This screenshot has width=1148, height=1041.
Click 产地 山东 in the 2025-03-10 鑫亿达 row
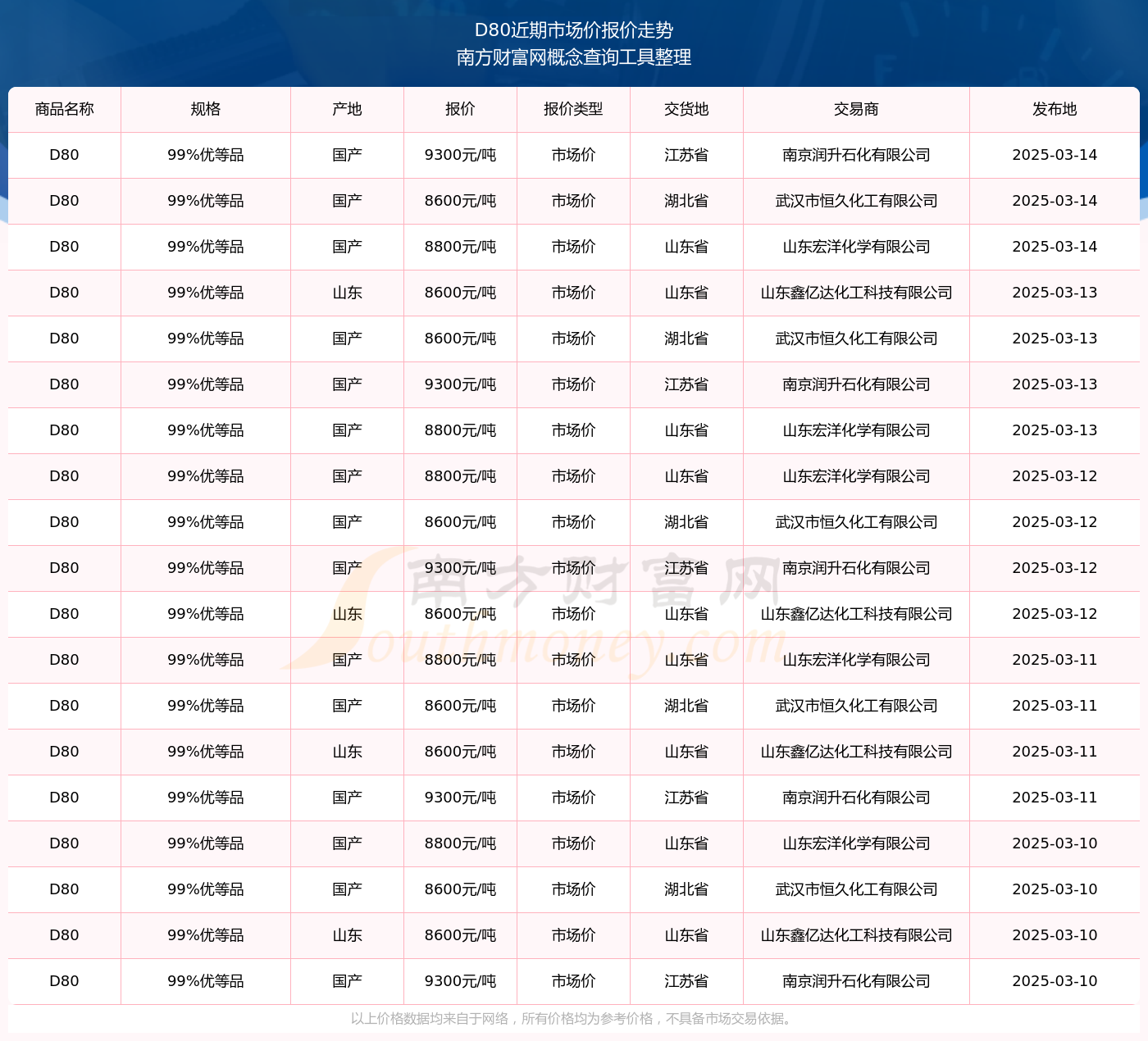[348, 935]
